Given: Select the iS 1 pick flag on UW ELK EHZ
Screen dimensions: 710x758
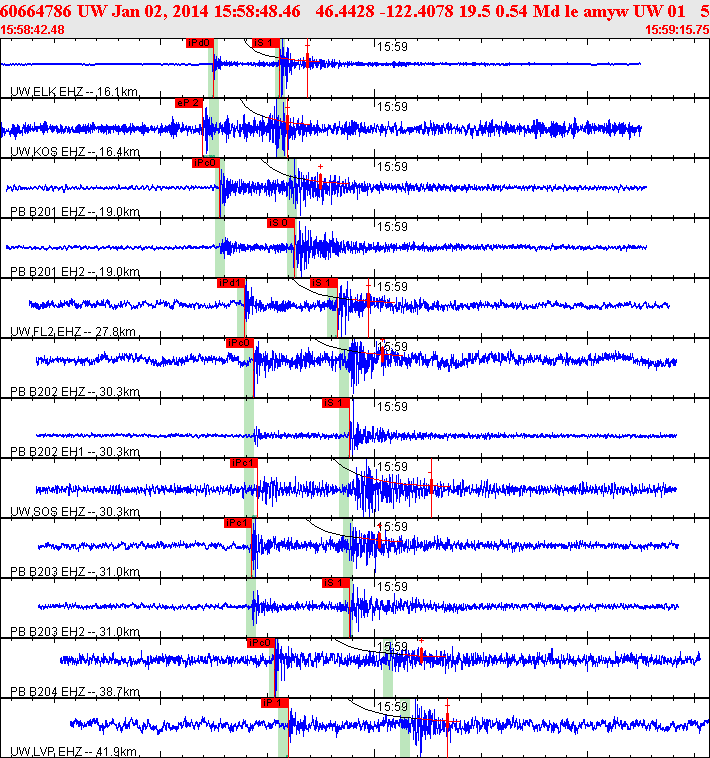Looking at the screenshot, I should click(x=265, y=43).
